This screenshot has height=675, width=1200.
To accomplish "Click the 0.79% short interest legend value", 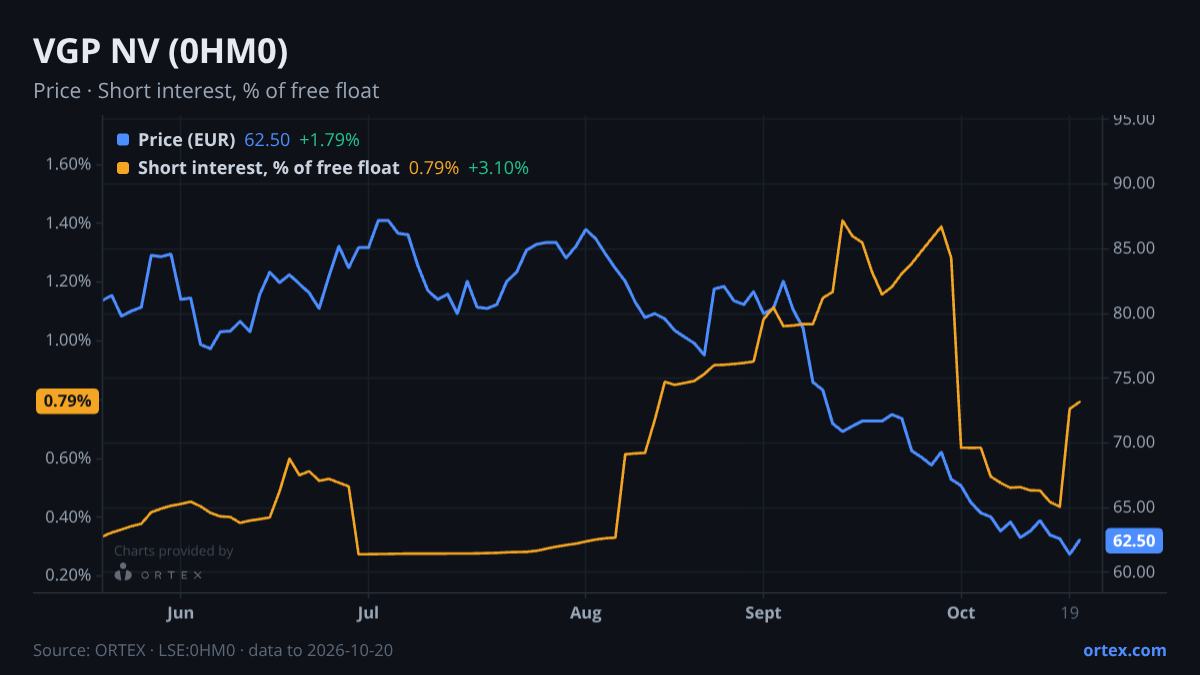I will click(x=434, y=168).
